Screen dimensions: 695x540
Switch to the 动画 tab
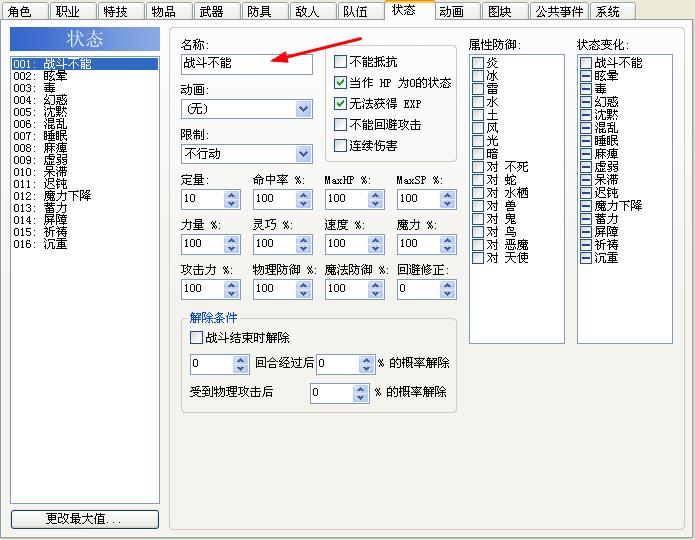pyautogui.click(x=457, y=11)
